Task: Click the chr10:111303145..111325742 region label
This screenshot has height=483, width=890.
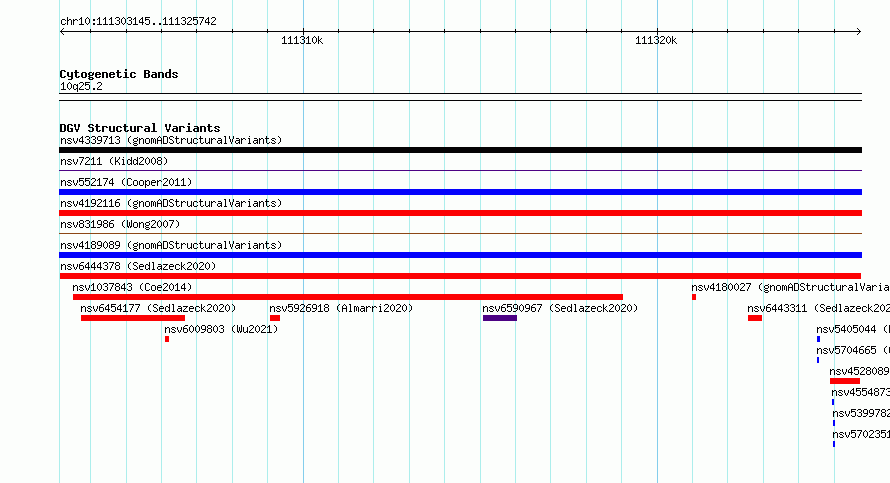Action: click(x=138, y=22)
